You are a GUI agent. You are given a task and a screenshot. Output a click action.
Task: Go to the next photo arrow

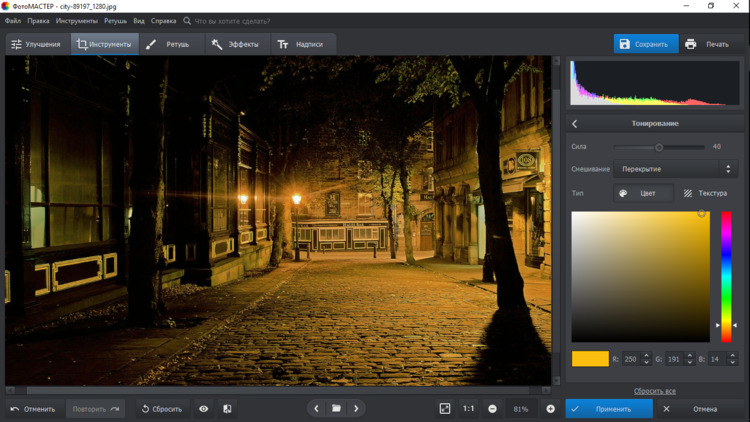356,409
